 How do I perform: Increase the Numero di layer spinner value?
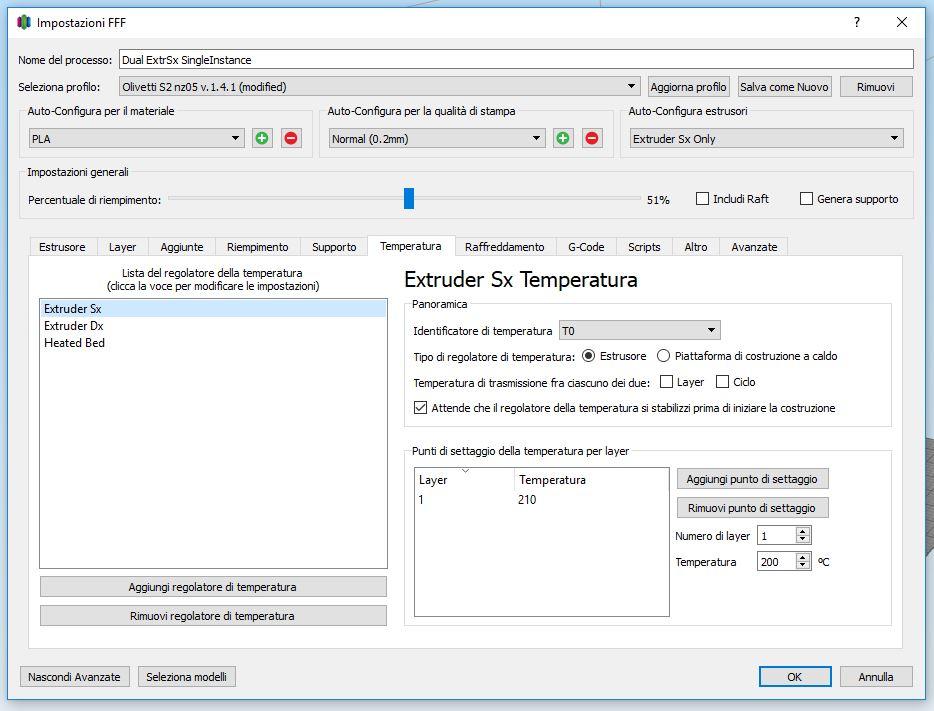[802, 532]
